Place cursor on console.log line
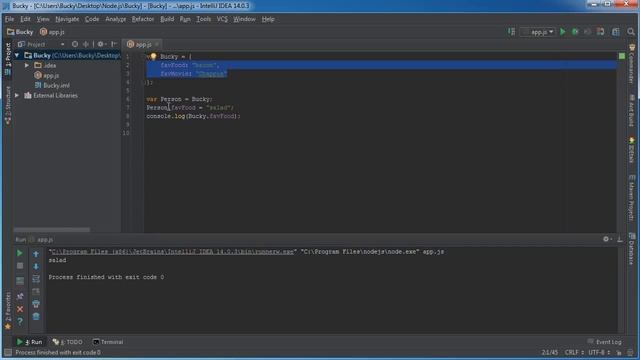Image resolution: width=640 pixels, height=360 pixels. (193, 116)
